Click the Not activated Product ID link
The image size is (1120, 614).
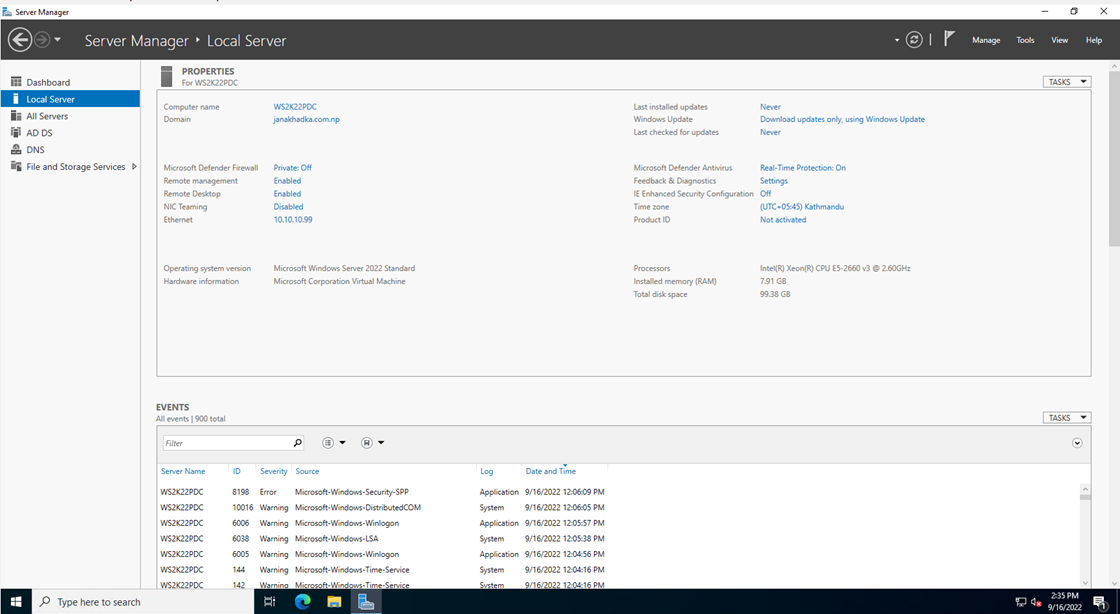[x=783, y=219]
